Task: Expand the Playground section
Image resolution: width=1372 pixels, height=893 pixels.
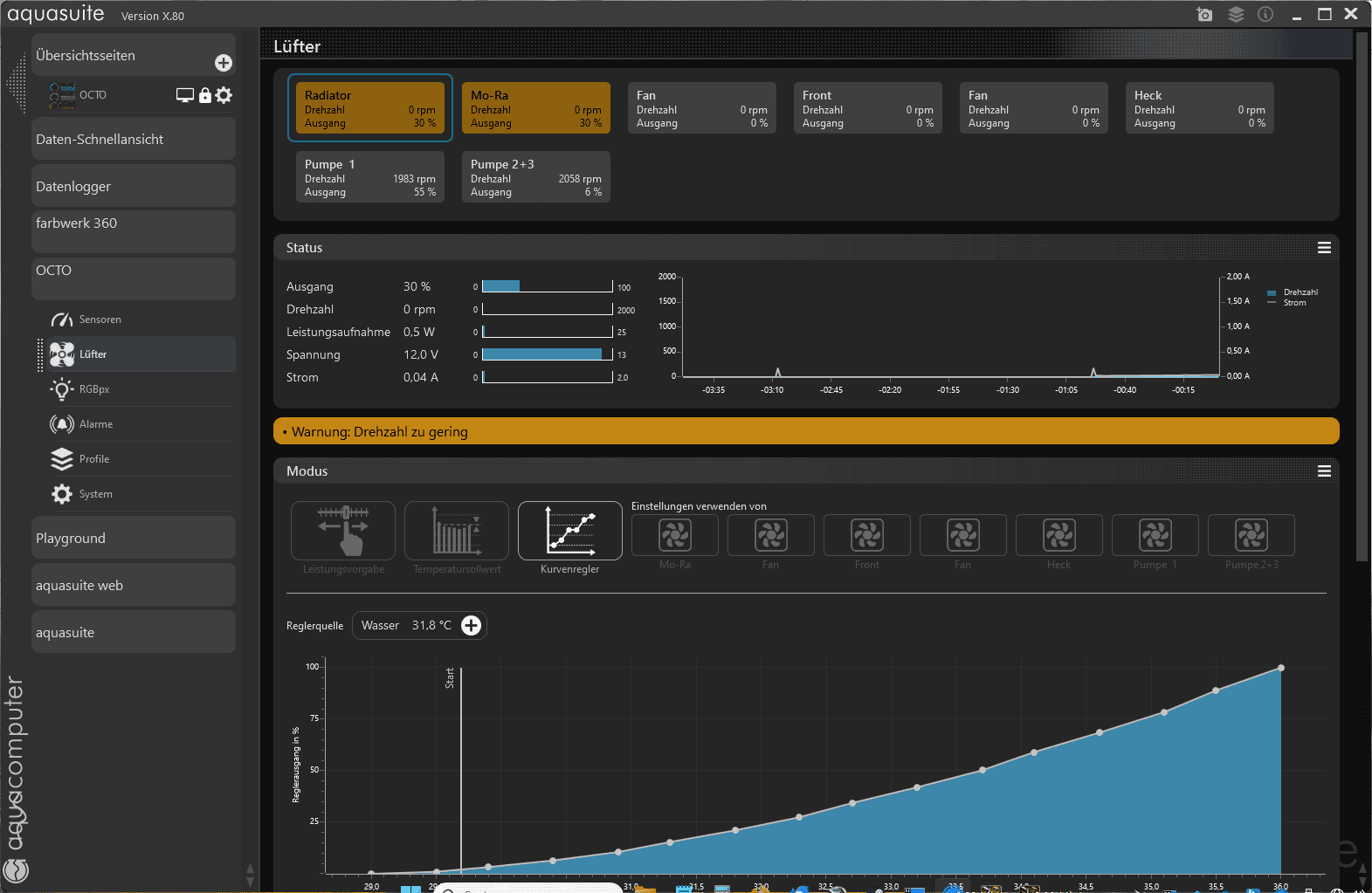Action: pos(134,538)
